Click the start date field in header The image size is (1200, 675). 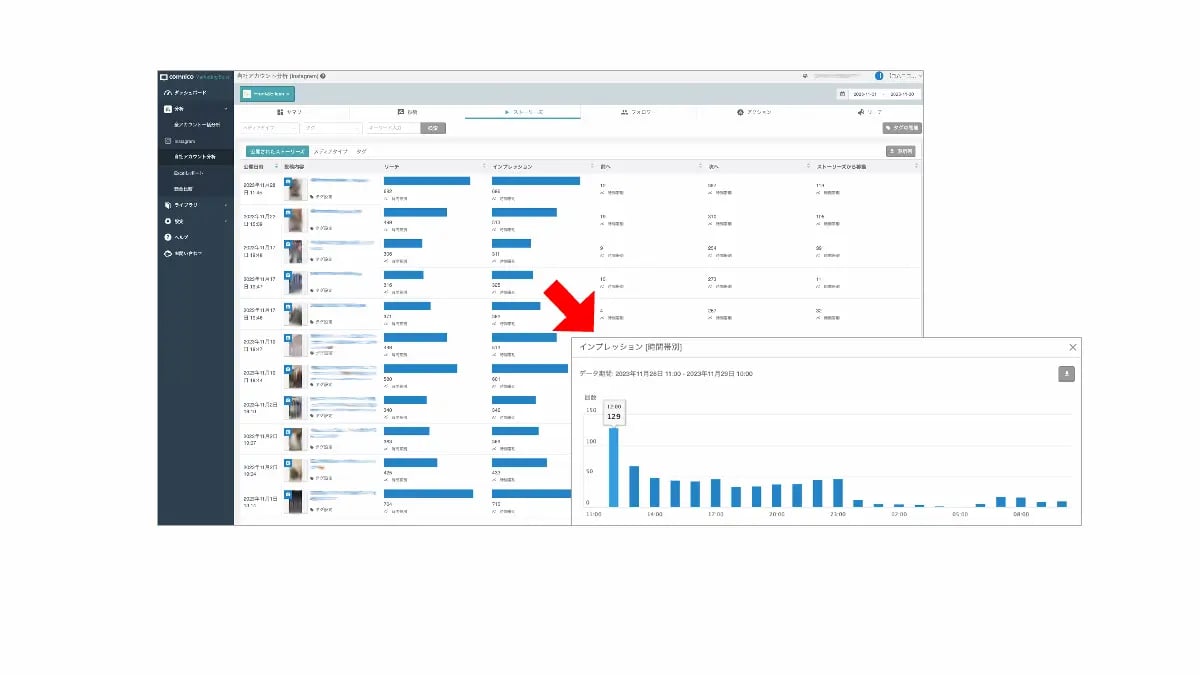pos(866,94)
